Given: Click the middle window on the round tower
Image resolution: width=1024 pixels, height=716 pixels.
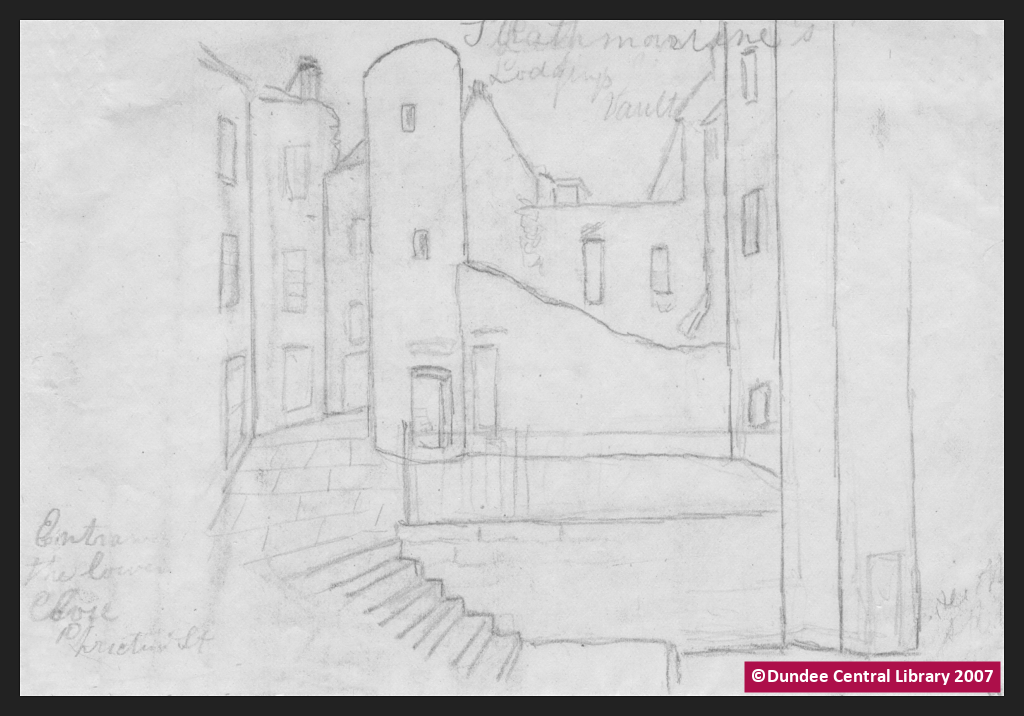Looking at the screenshot, I should pos(421,244).
